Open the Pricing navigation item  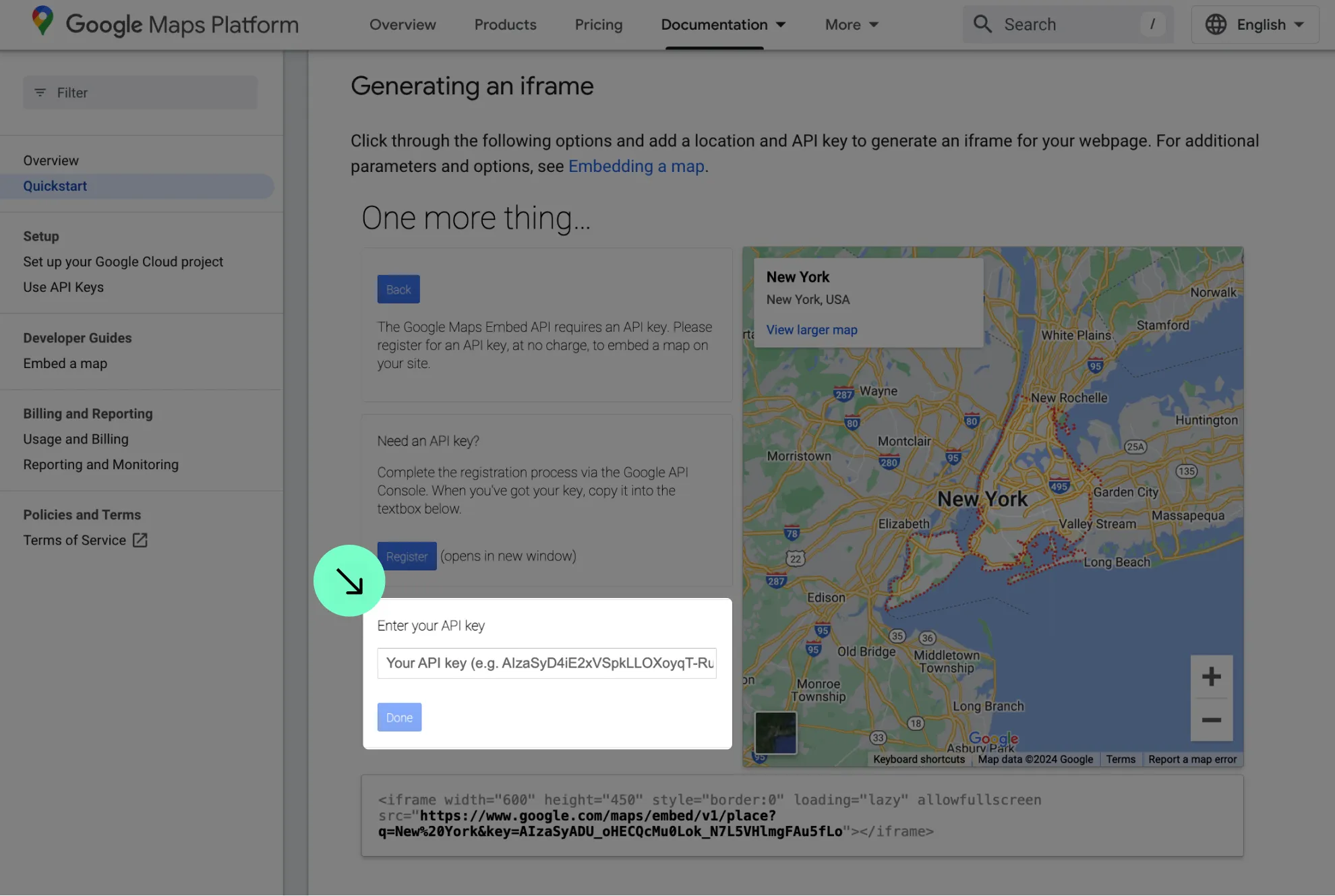click(x=599, y=24)
